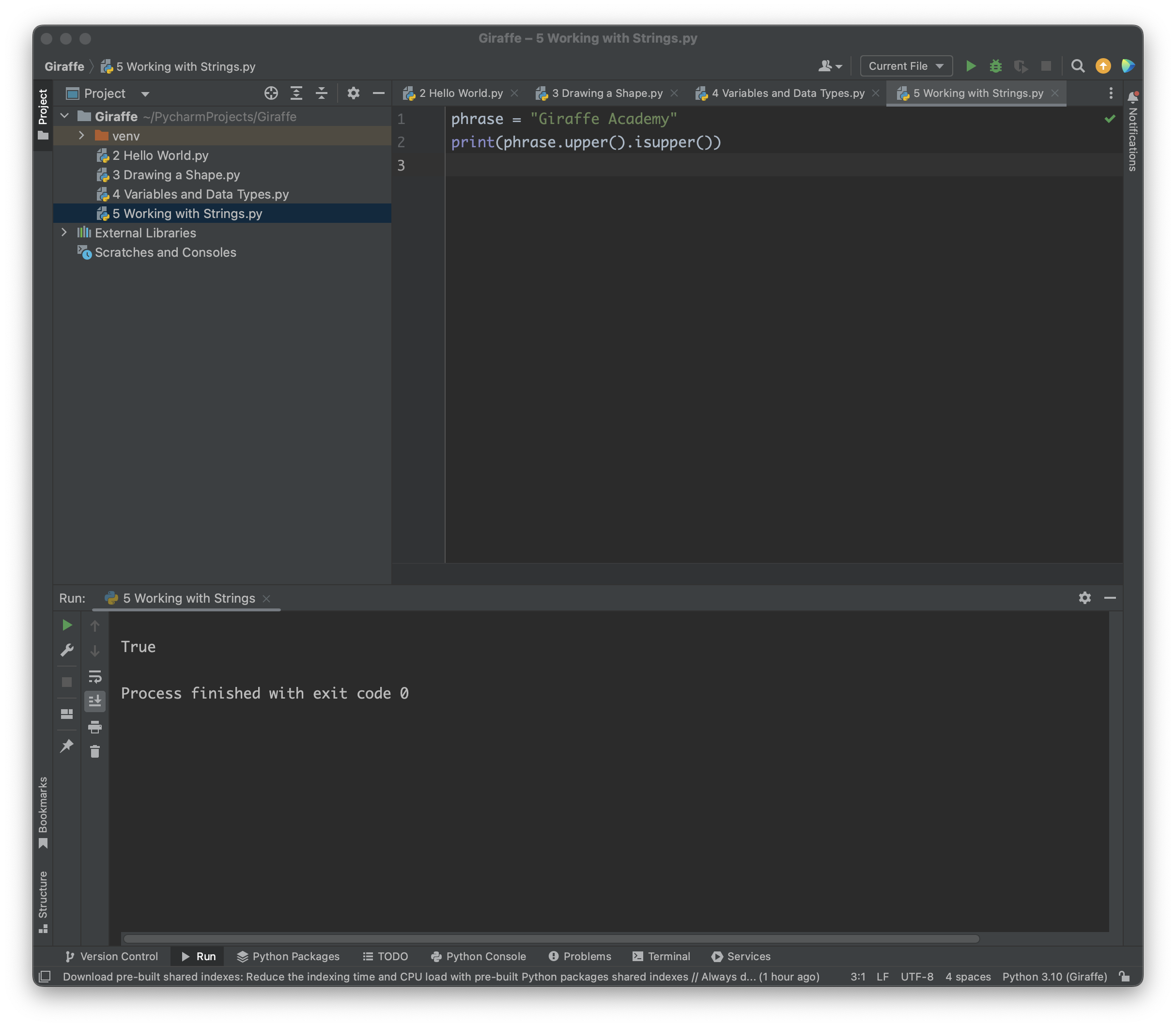Expand External Libraries node
The height and width of the screenshot is (1027, 1176).
click(64, 233)
